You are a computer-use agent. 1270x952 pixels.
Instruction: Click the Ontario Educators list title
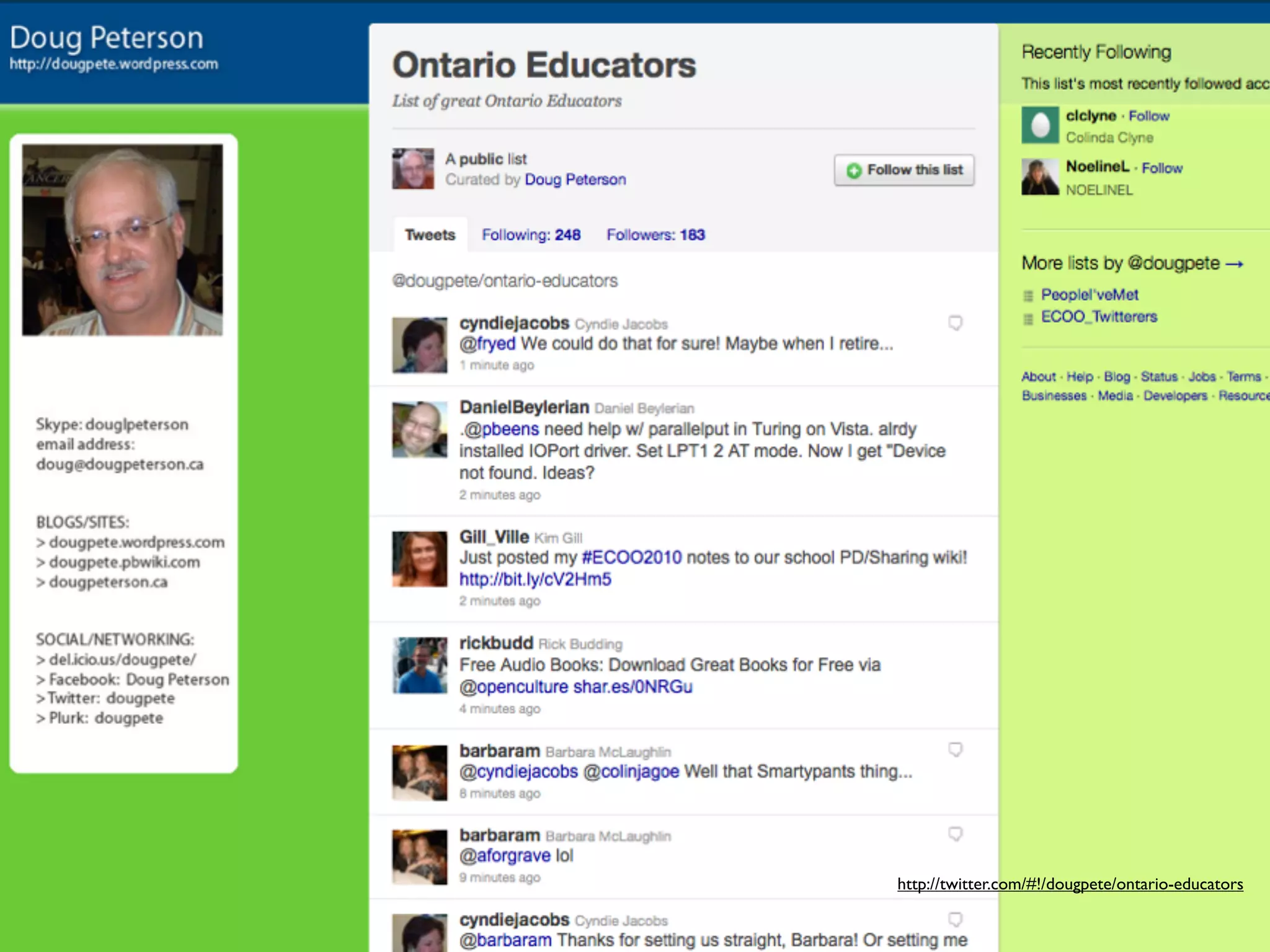(x=544, y=65)
